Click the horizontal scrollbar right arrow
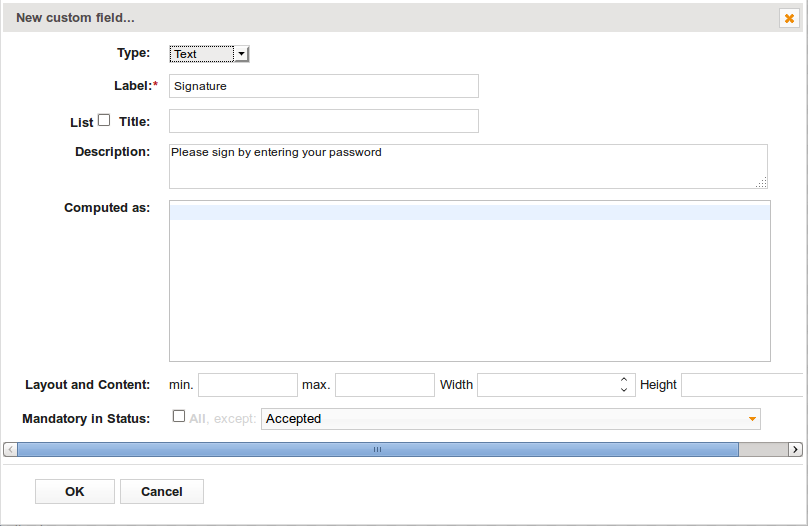Image resolution: width=808 pixels, height=526 pixels. coord(795,450)
